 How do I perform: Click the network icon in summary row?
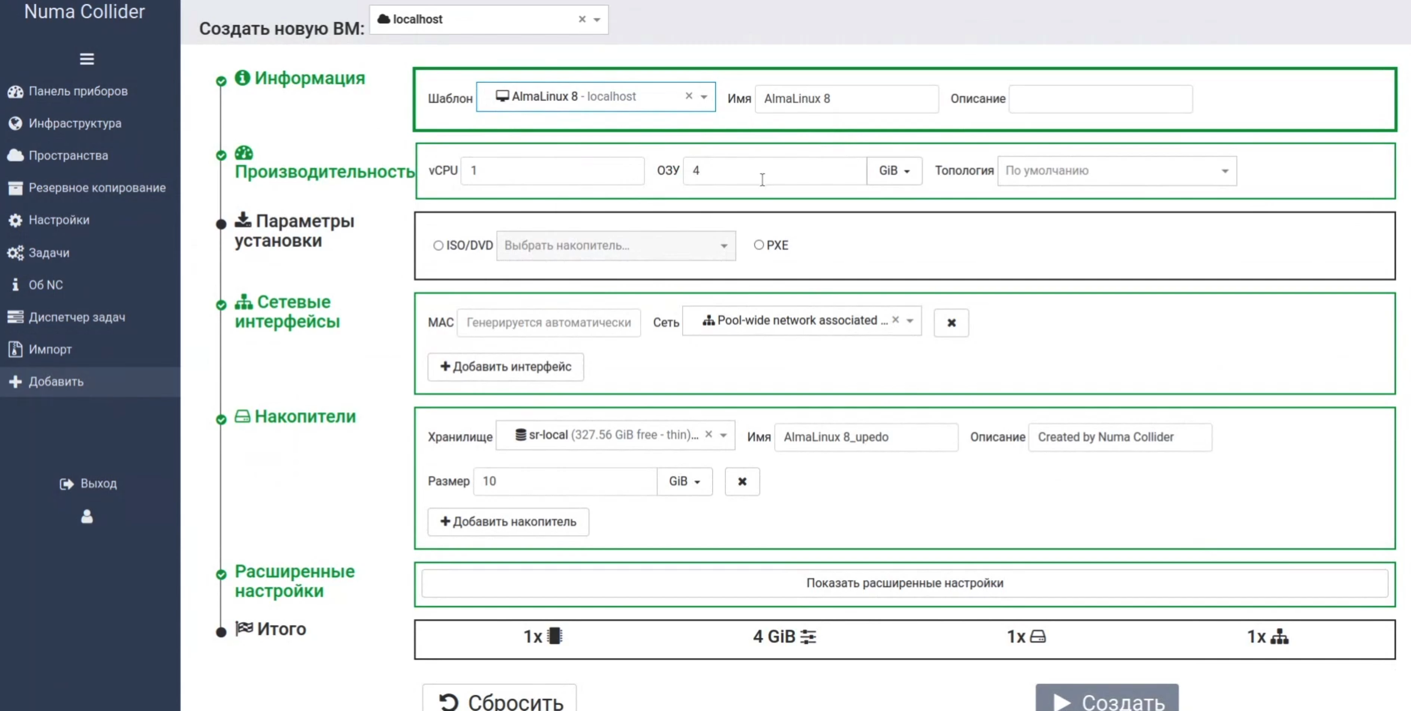(1279, 637)
